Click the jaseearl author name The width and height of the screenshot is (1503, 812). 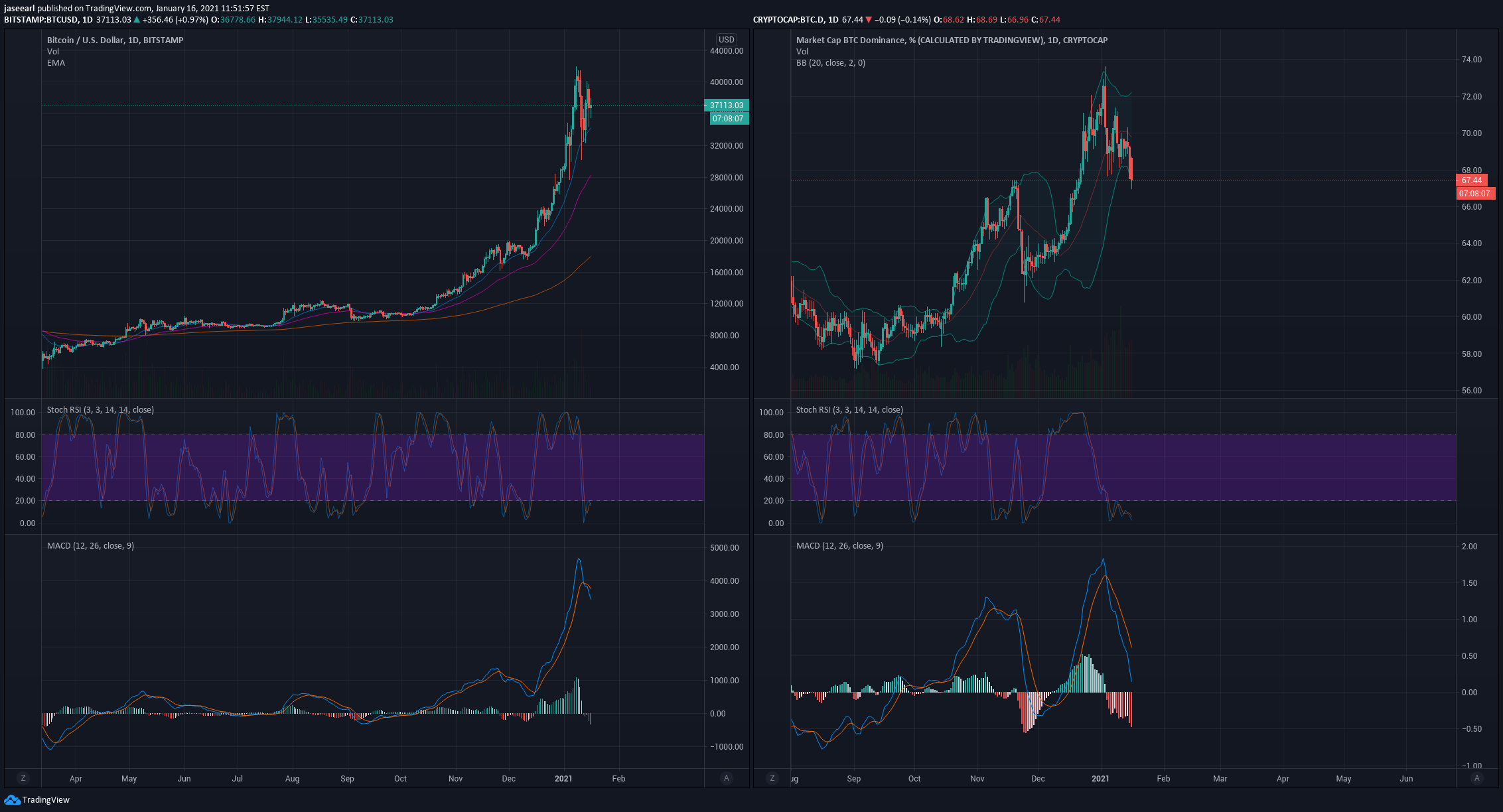(19, 9)
